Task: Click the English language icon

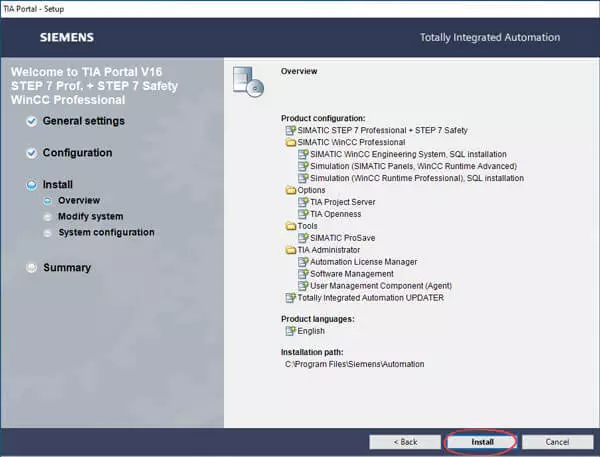Action: coord(290,331)
